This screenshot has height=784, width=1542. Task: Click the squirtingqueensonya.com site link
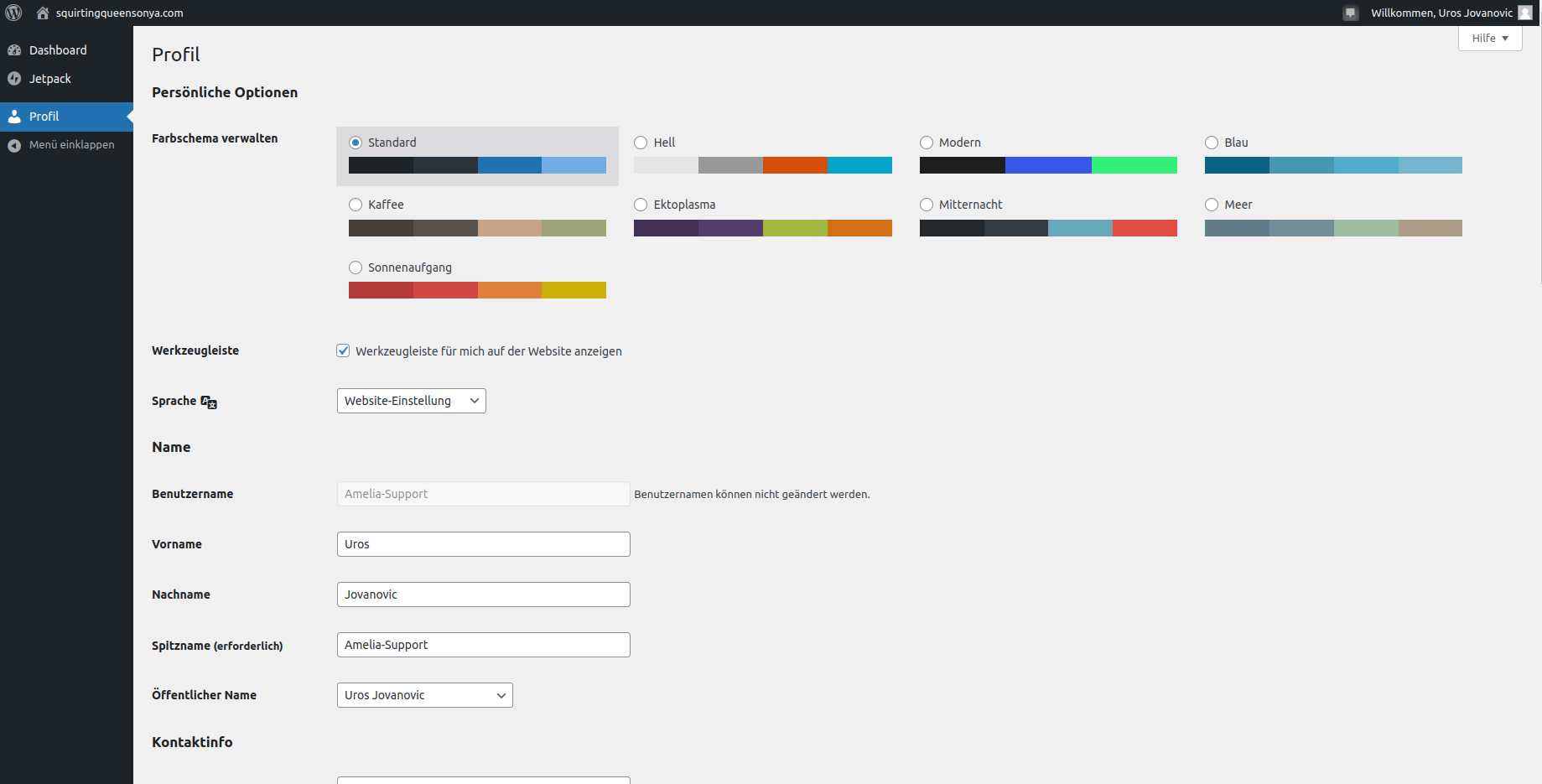[119, 13]
